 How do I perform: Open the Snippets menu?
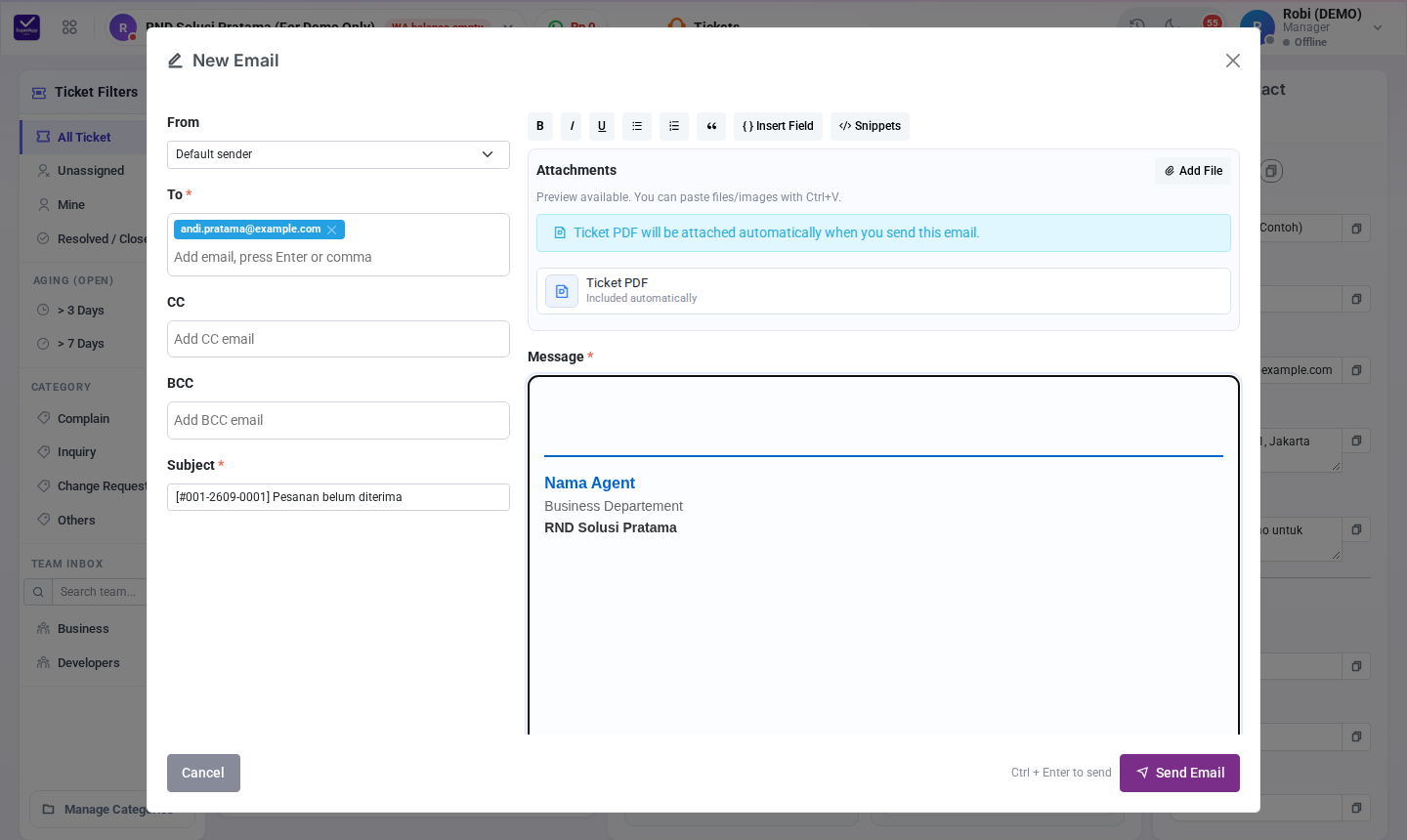pos(870,126)
